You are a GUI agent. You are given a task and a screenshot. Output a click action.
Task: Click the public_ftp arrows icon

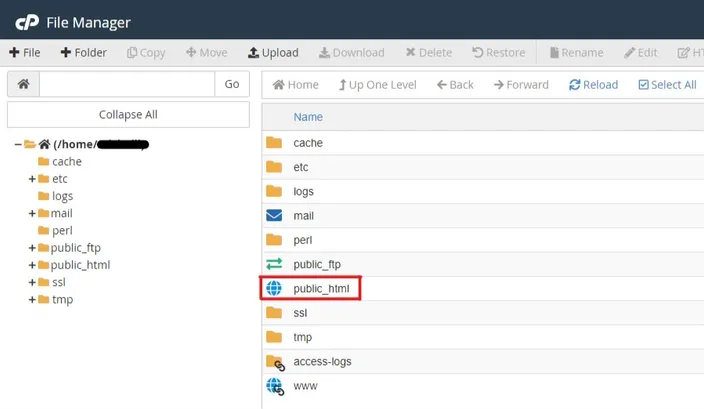pos(274,264)
